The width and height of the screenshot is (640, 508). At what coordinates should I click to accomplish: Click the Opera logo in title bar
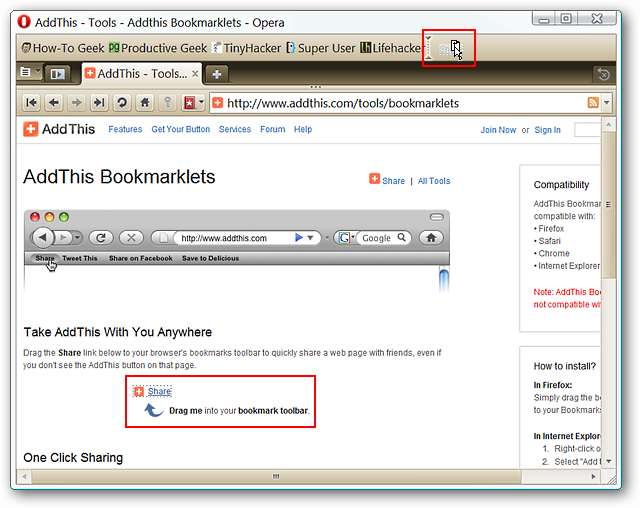pos(24,22)
